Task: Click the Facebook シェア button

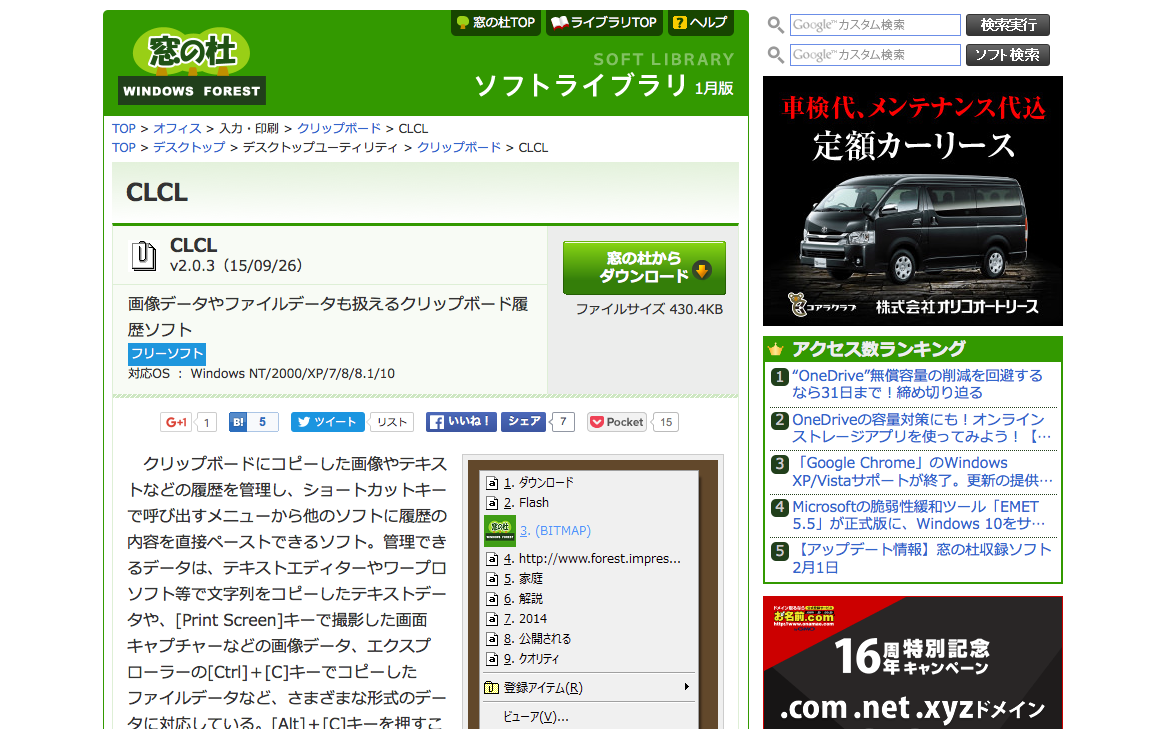Action: tap(523, 422)
